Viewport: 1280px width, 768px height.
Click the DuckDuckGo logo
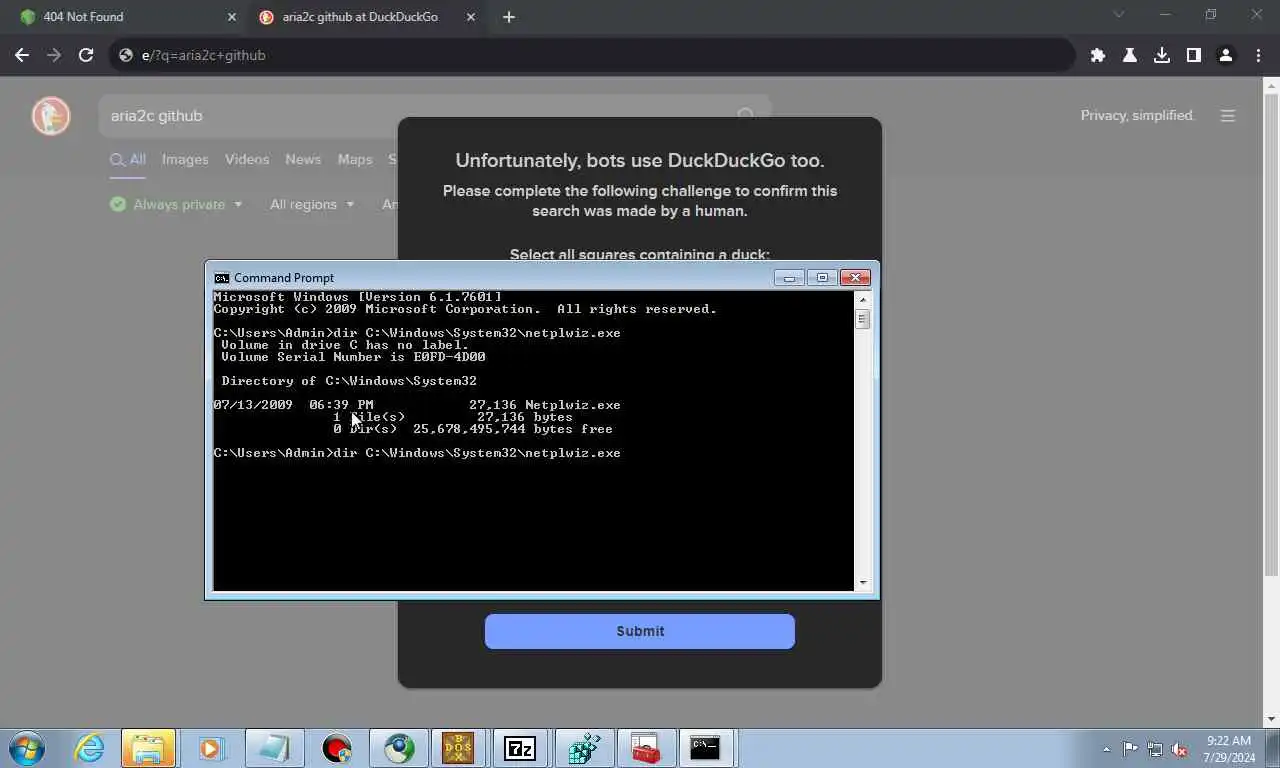click(51, 116)
